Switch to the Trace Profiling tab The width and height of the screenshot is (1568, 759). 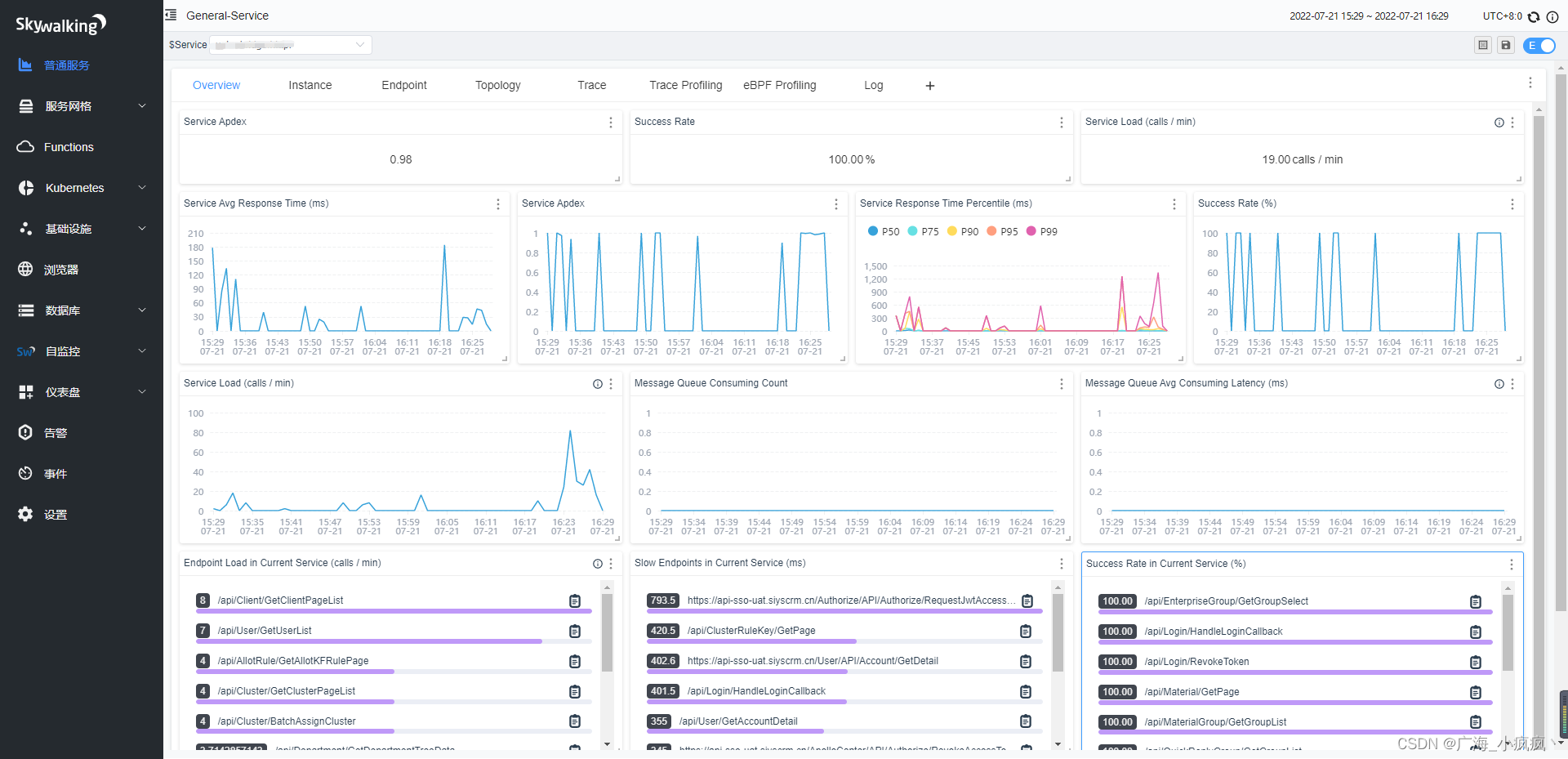686,85
